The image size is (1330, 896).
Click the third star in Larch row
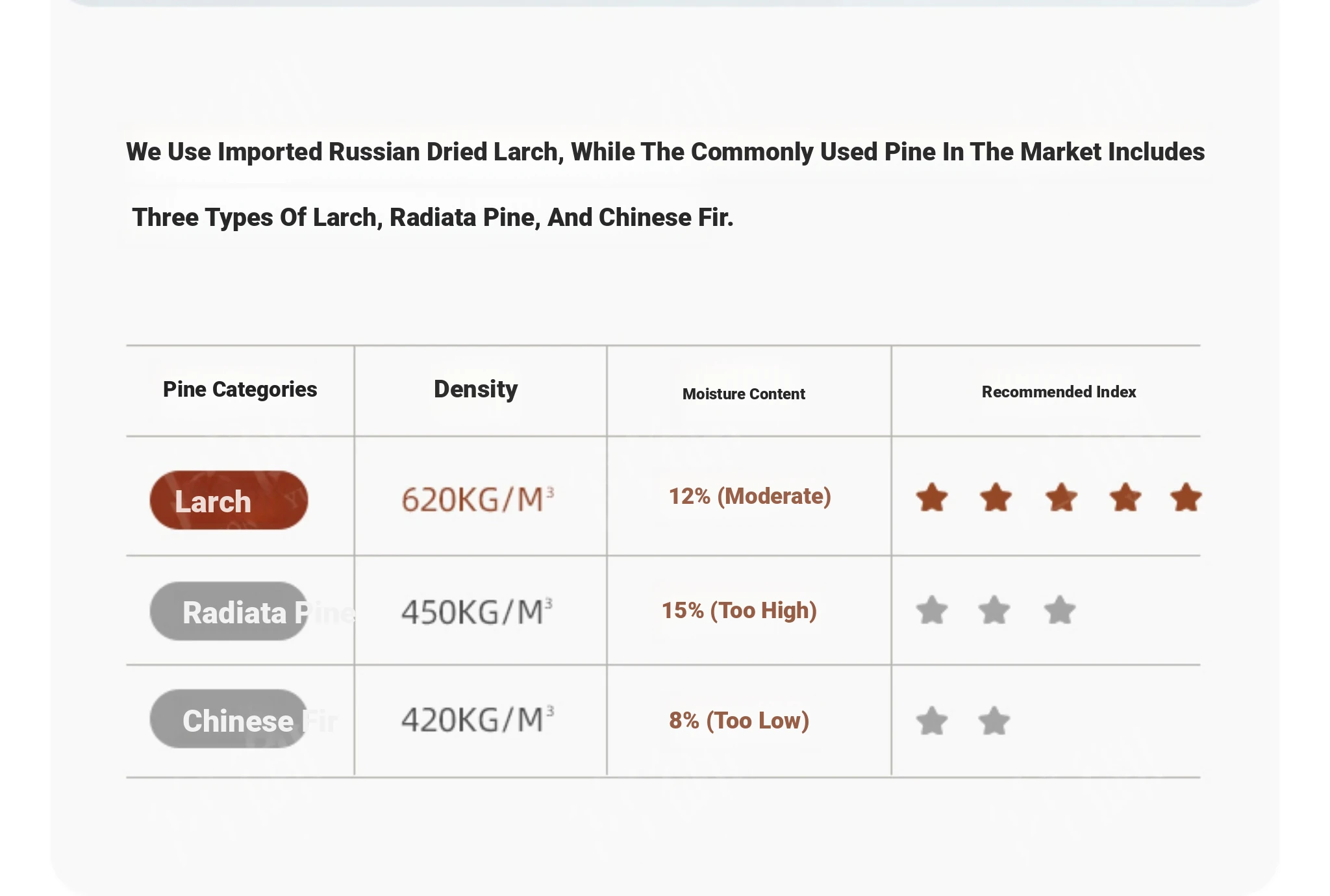pos(1061,497)
